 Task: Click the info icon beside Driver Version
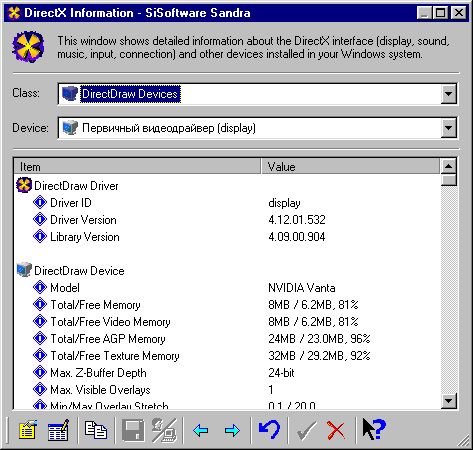click(x=40, y=219)
